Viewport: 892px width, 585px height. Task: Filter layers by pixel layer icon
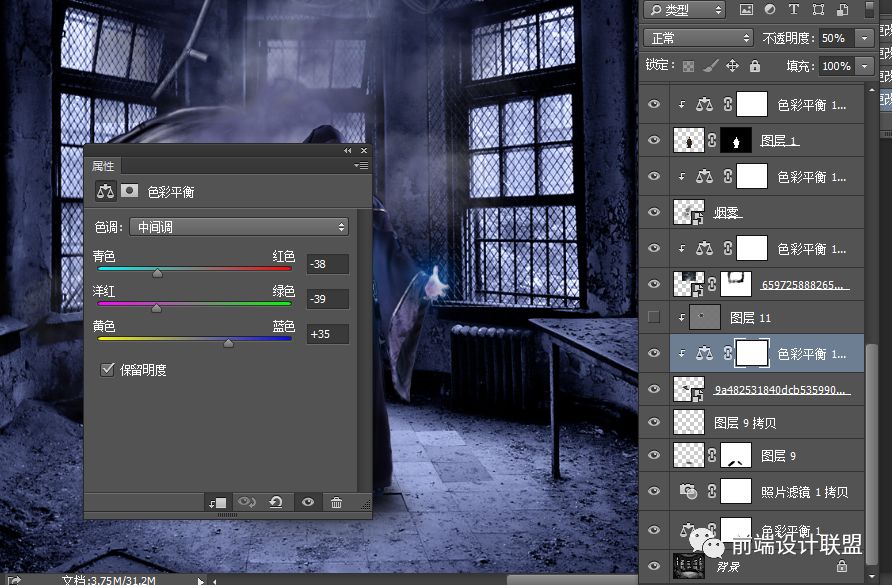(746, 9)
